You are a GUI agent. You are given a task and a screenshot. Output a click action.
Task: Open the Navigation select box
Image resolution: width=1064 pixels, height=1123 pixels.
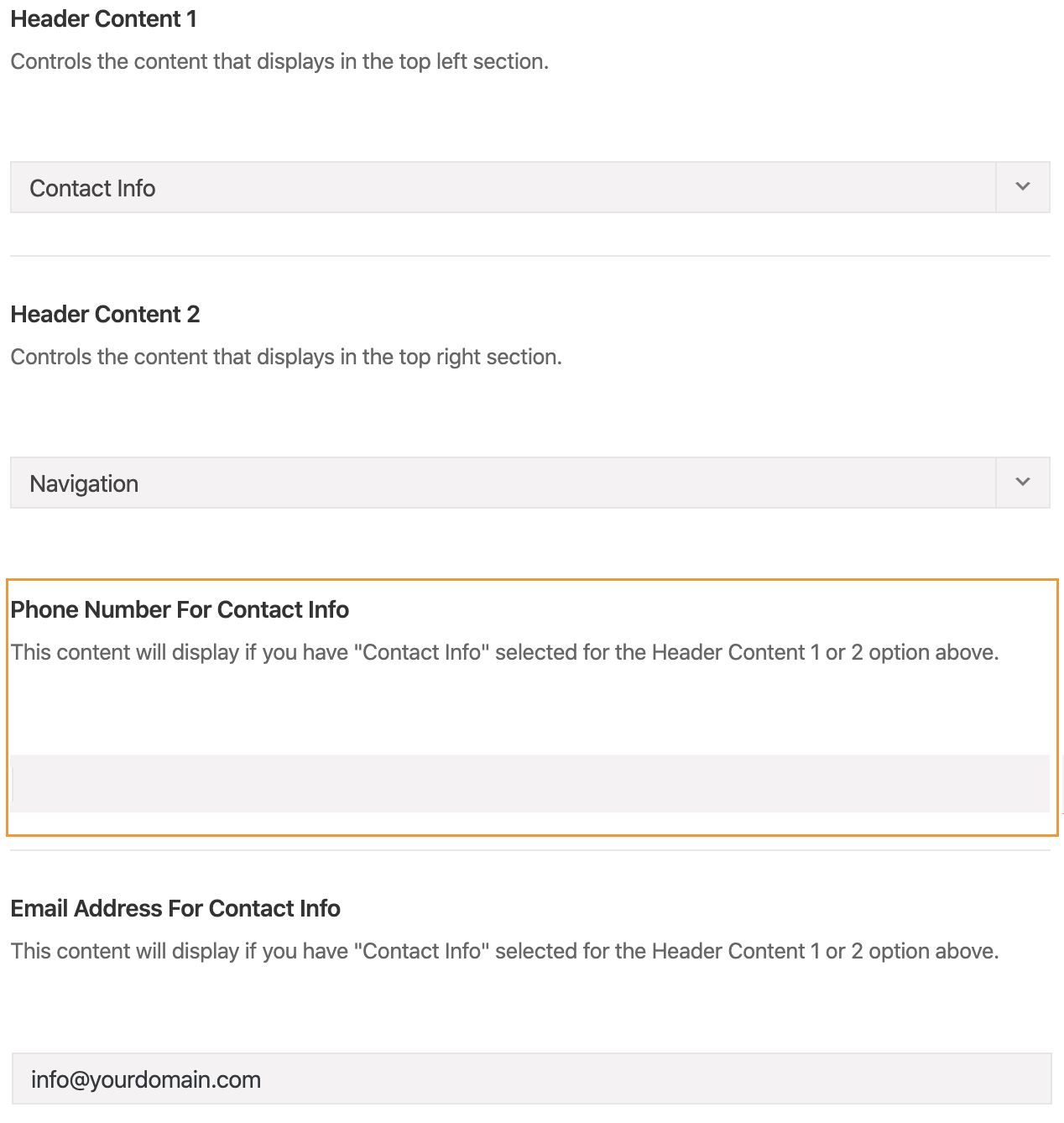(x=530, y=483)
